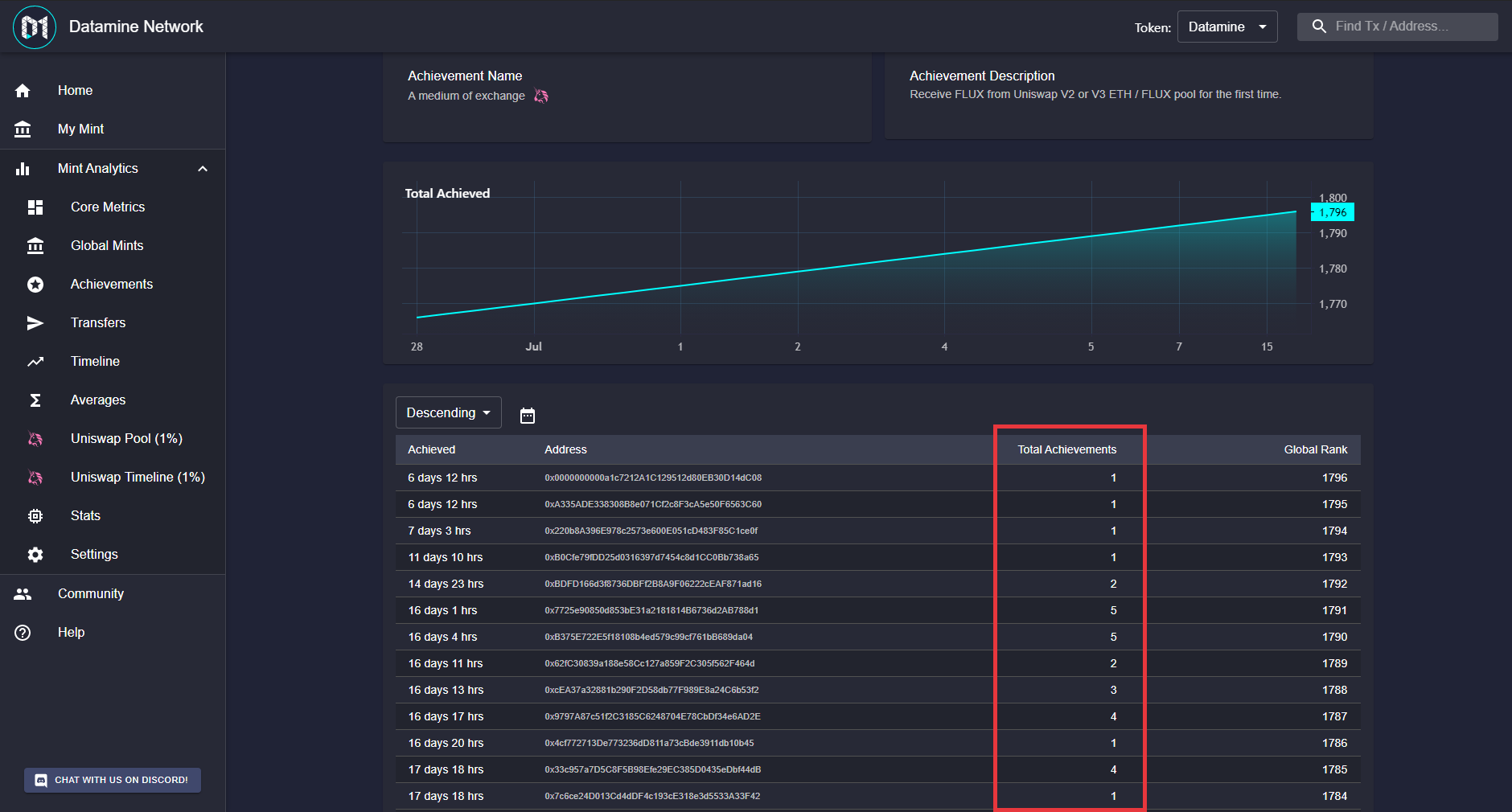Open My Mint page
The image size is (1512, 812).
[113, 129]
